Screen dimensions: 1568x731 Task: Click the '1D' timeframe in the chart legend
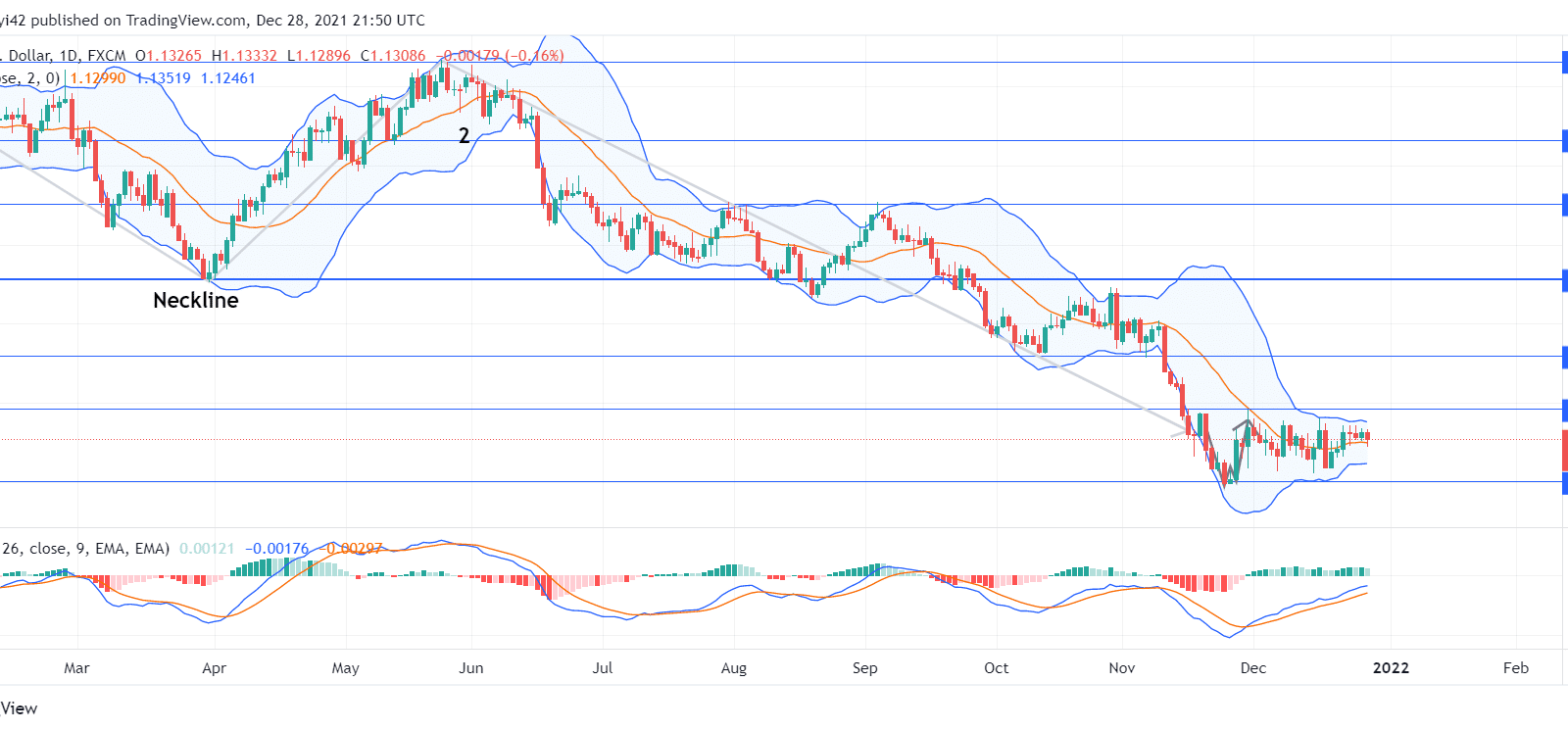(69, 56)
